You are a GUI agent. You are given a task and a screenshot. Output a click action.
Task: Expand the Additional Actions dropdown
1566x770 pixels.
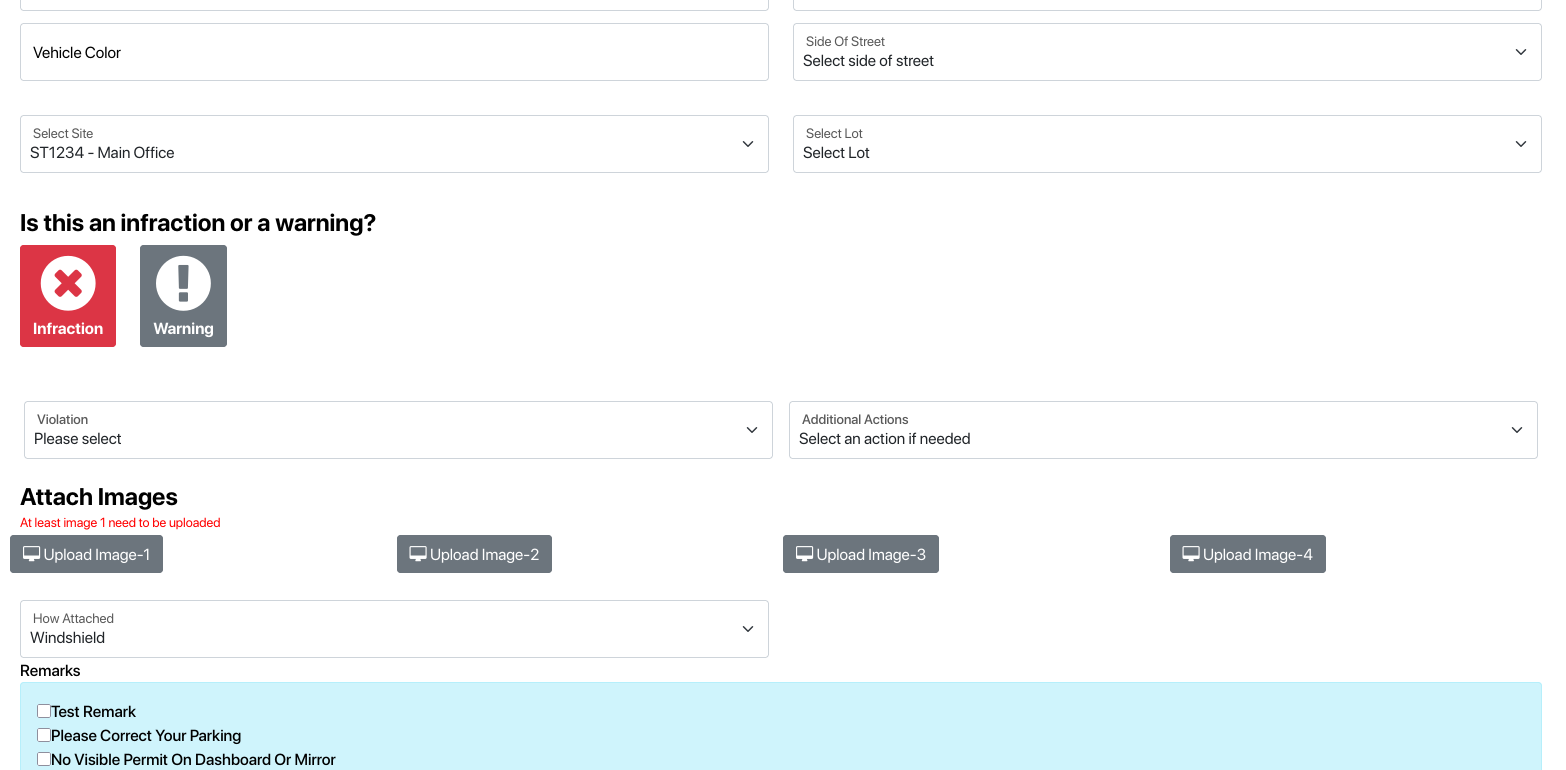pyautogui.click(x=1162, y=430)
